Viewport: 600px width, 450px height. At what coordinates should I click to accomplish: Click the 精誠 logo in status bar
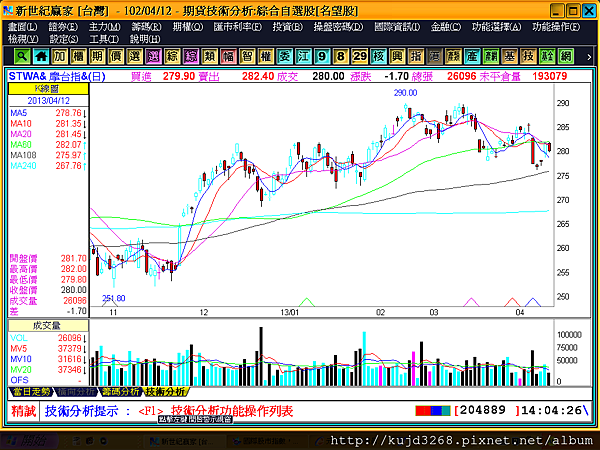pyautogui.click(x=23, y=411)
